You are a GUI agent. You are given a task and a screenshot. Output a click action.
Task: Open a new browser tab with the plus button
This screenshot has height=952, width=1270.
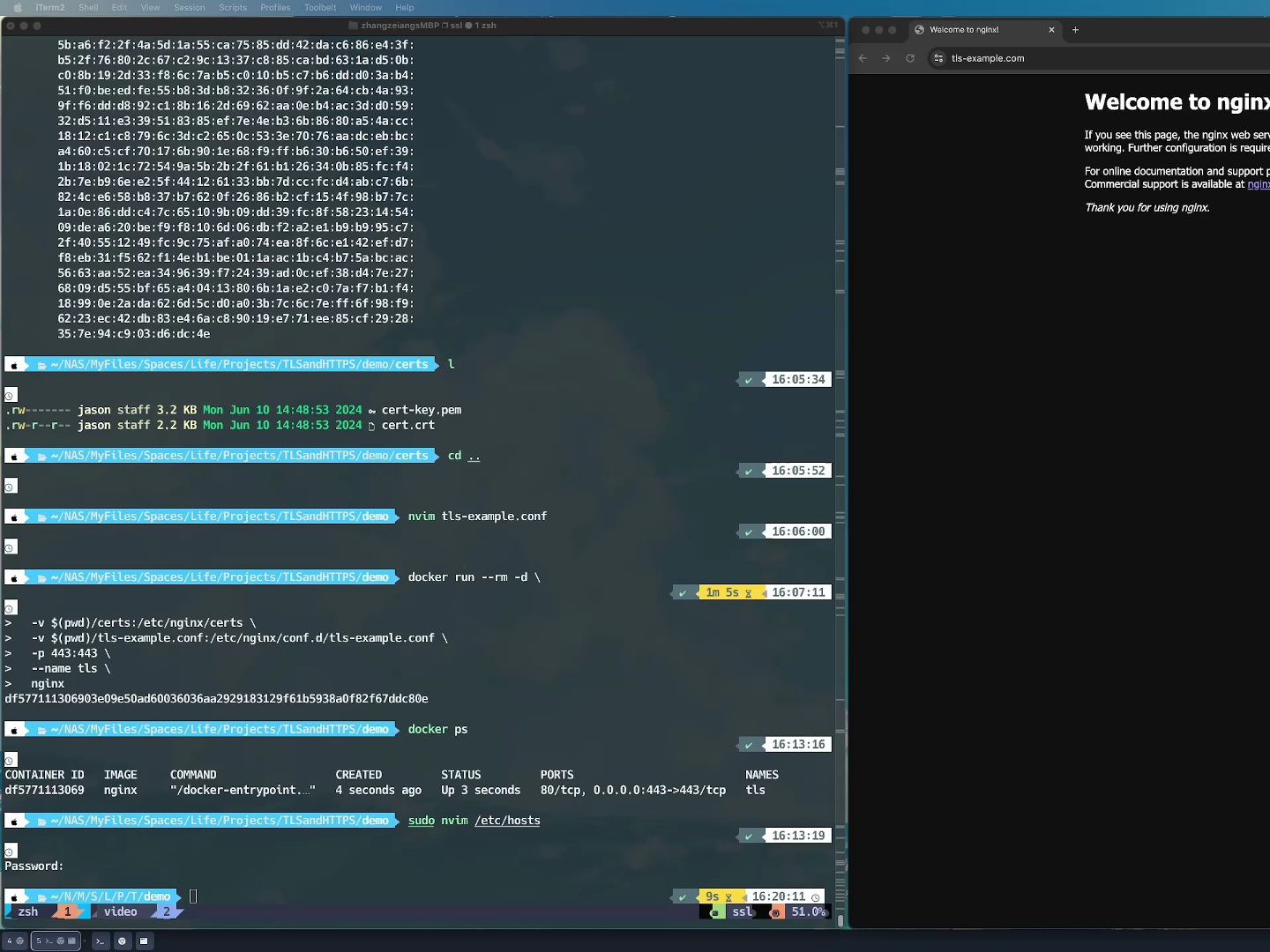1075,30
